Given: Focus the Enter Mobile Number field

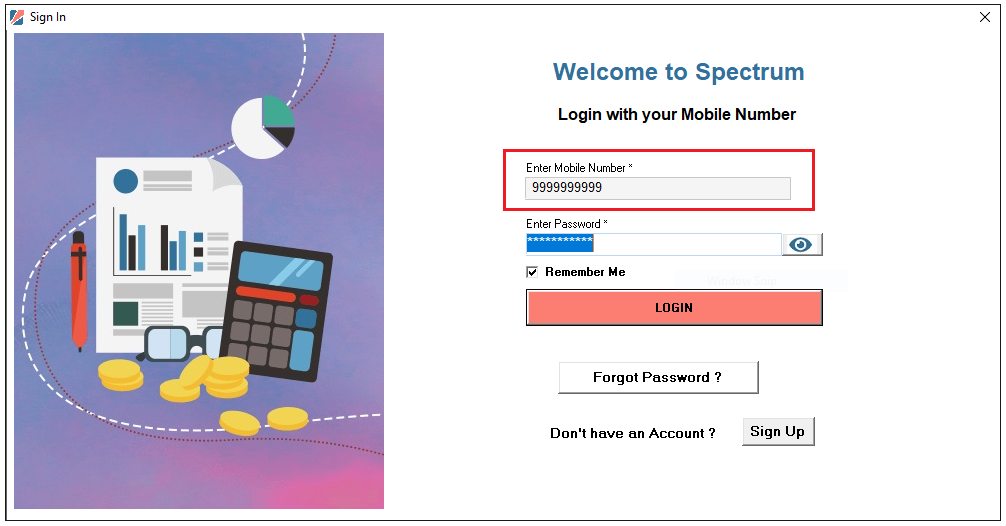Looking at the screenshot, I should [658, 188].
